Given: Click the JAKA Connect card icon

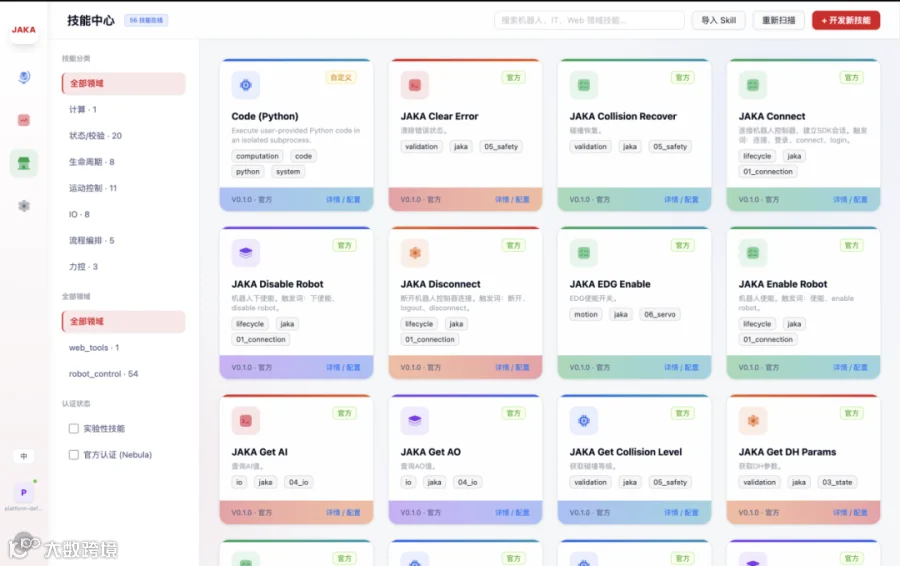Looking at the screenshot, I should click(752, 85).
